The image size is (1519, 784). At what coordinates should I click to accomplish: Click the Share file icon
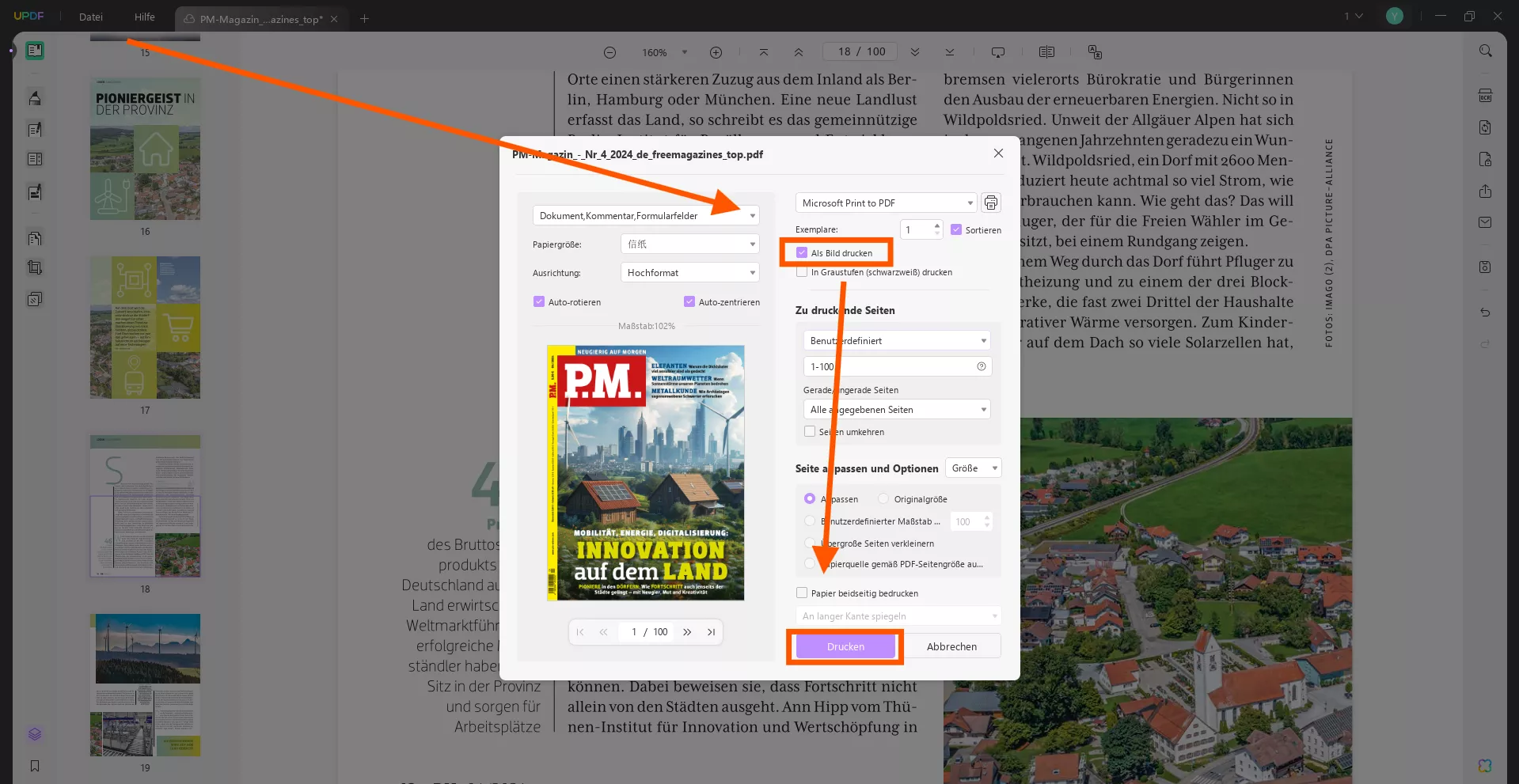1486,191
